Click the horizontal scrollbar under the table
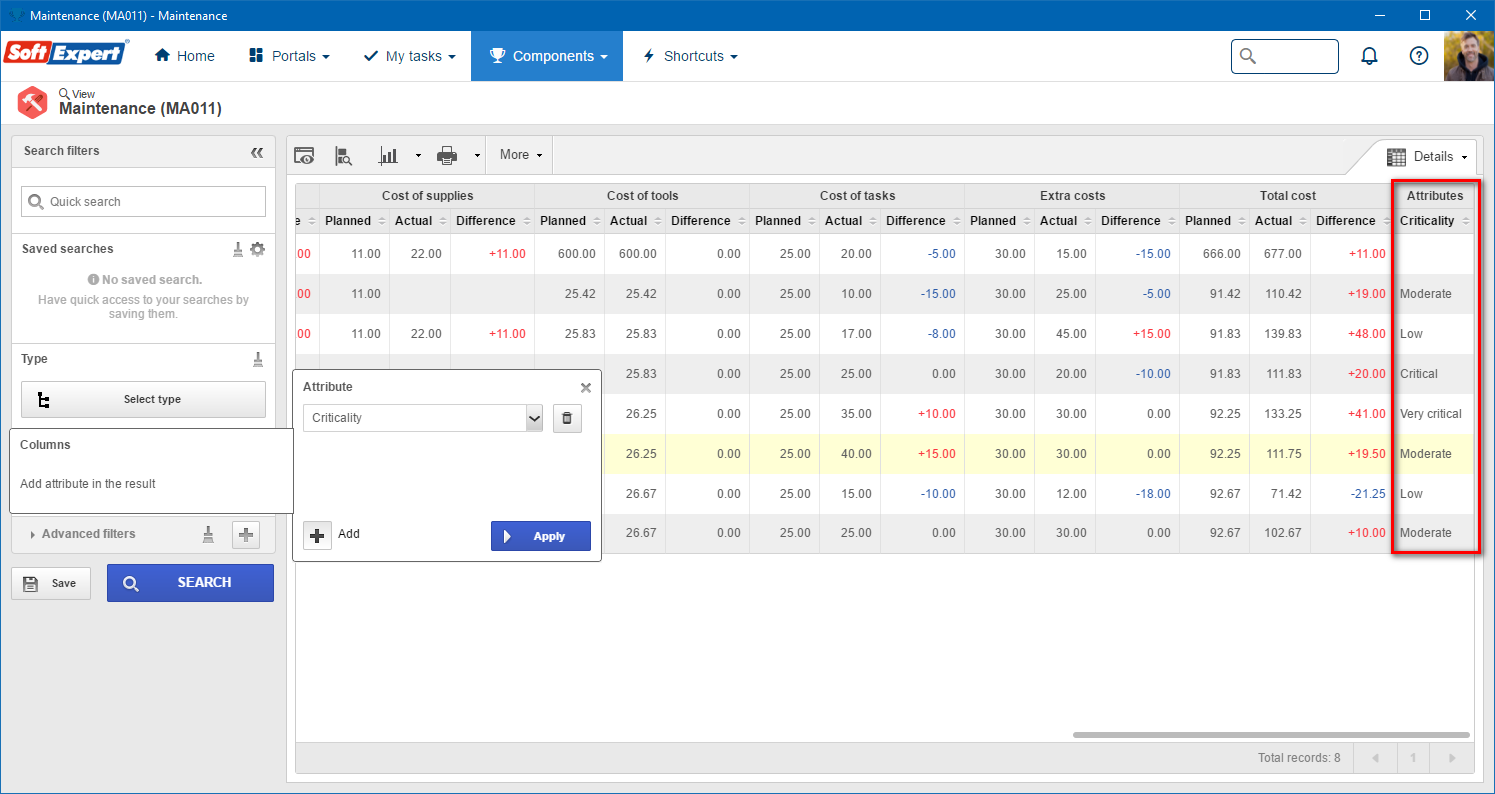This screenshot has height=794, width=1495. (x=1271, y=735)
